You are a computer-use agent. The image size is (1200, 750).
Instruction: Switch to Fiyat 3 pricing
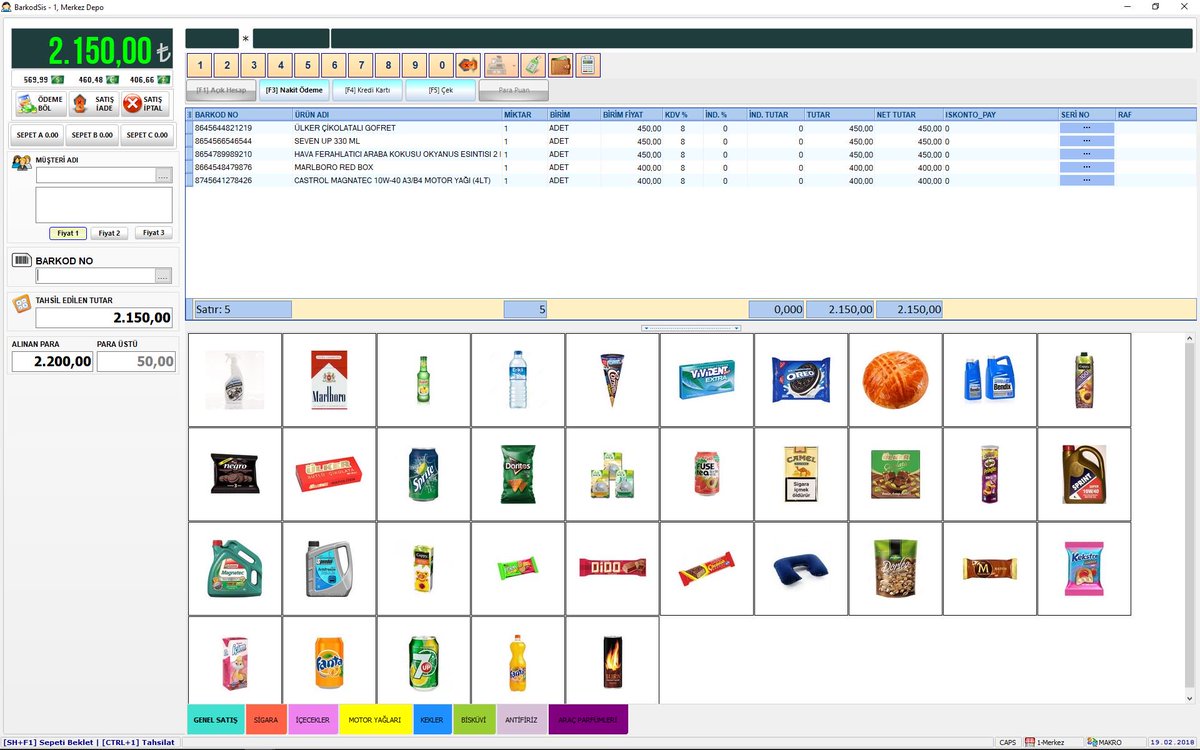coord(153,233)
